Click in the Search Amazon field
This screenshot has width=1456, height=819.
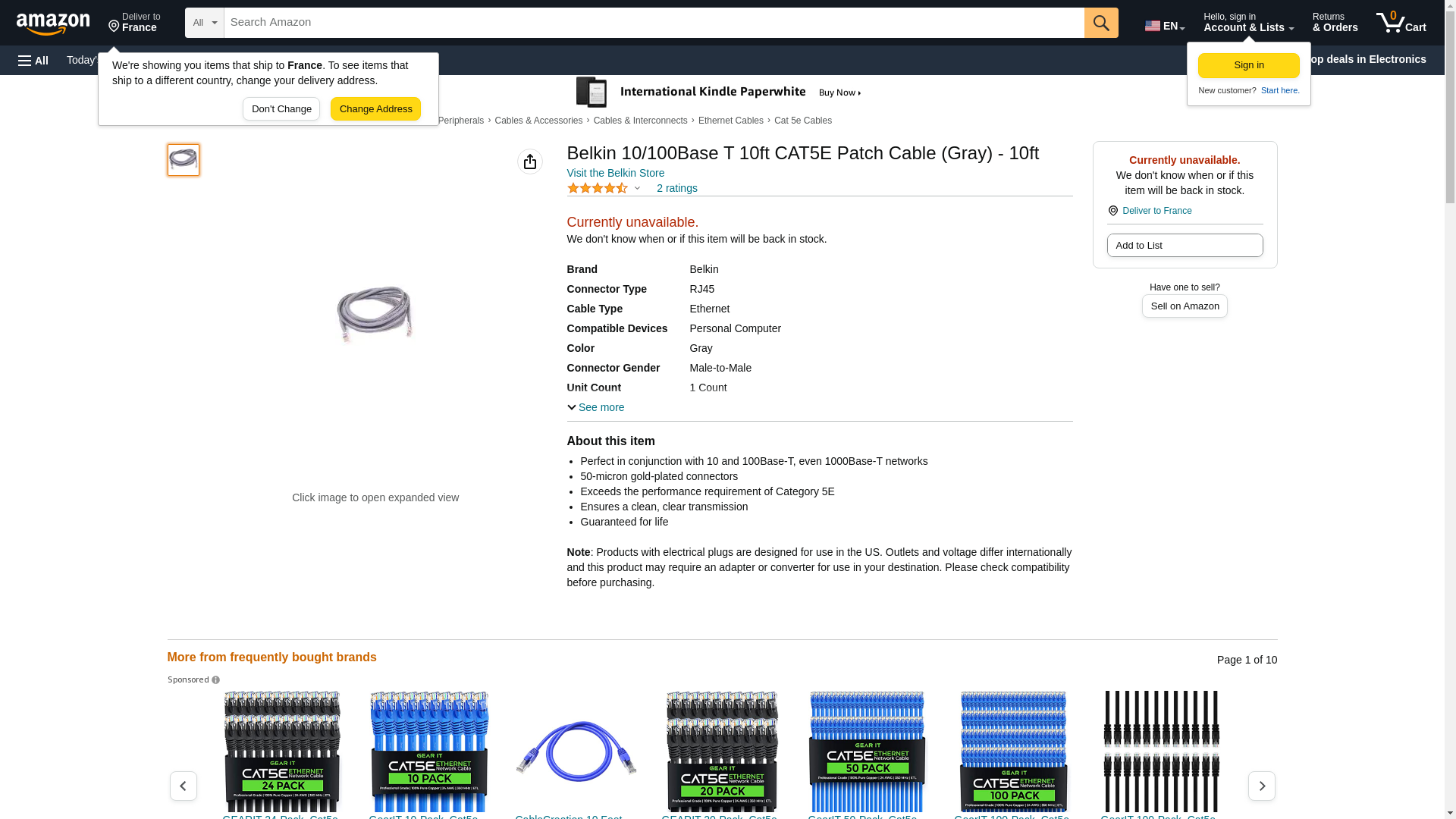[653, 23]
